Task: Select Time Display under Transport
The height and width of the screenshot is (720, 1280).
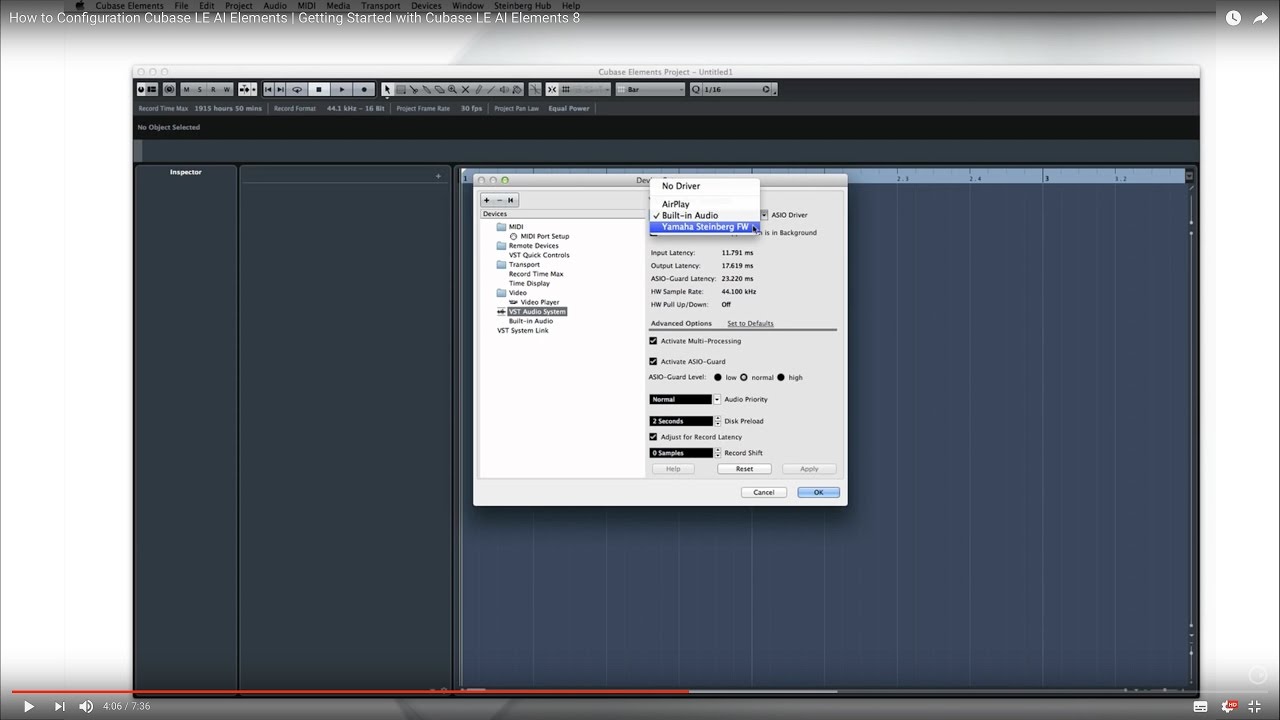Action: pos(529,283)
